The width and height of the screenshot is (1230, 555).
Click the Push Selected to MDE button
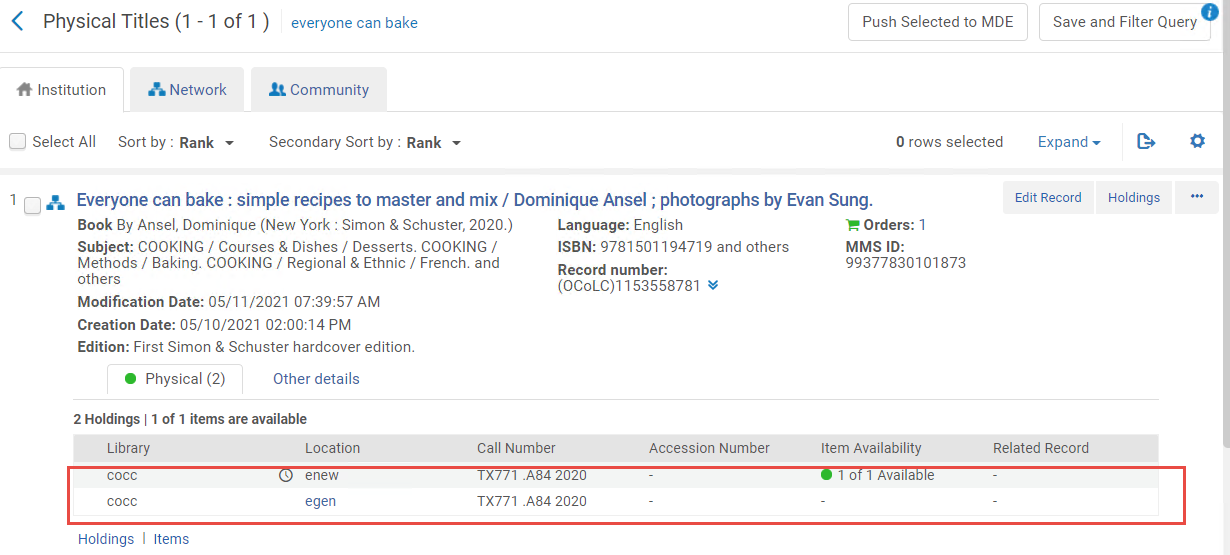coord(937,22)
